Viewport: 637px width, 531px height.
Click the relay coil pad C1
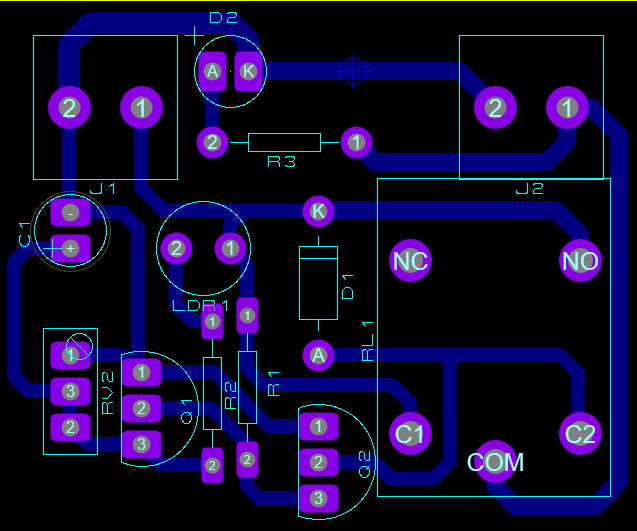[x=410, y=434]
